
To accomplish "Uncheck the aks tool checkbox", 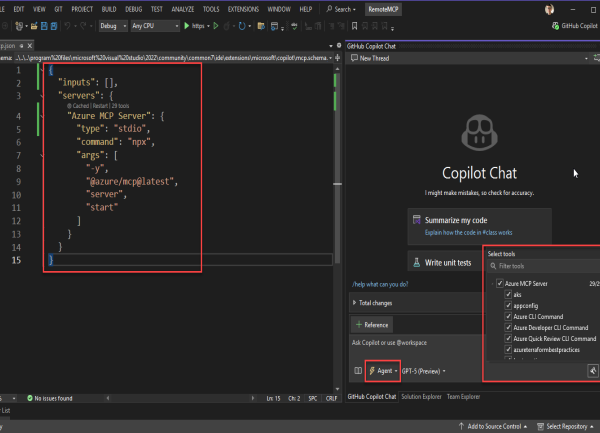I will coord(508,295).
